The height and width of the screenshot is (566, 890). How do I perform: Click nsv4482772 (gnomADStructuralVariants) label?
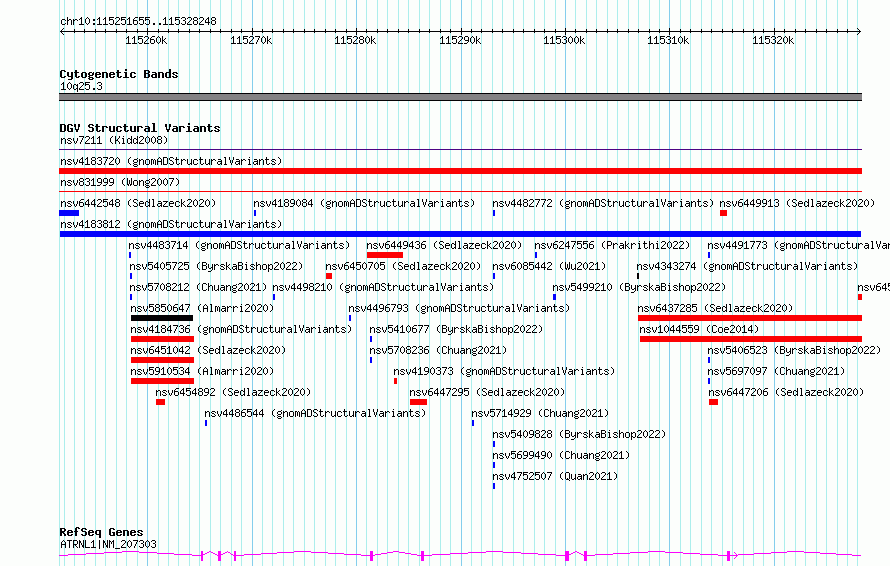coord(603,203)
